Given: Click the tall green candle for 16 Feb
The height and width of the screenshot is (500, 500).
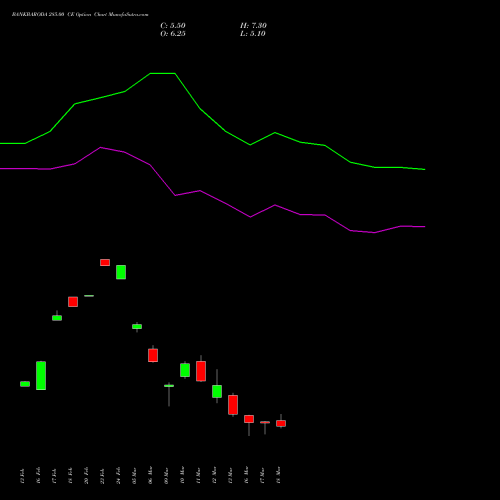Looking at the screenshot, I should 41,375.
